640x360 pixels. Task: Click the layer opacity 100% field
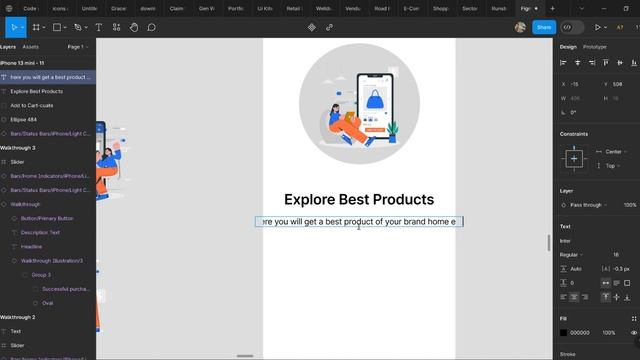(x=629, y=205)
